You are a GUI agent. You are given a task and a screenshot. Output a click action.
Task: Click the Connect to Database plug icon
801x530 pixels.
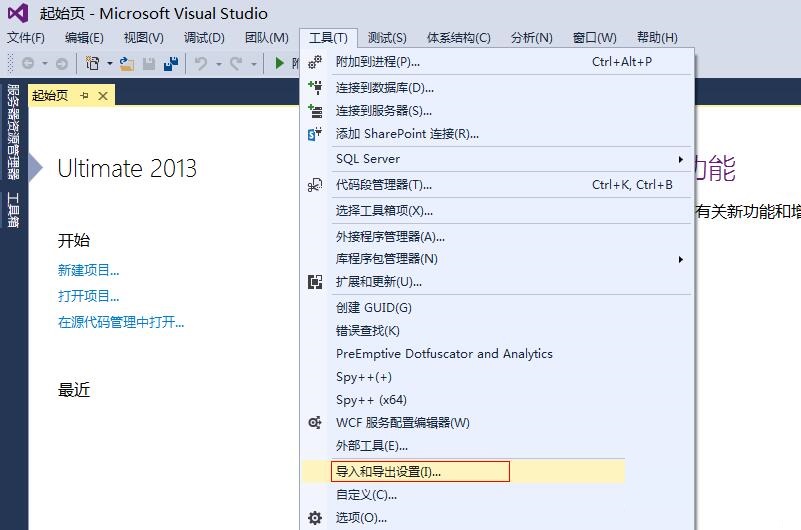(x=315, y=87)
